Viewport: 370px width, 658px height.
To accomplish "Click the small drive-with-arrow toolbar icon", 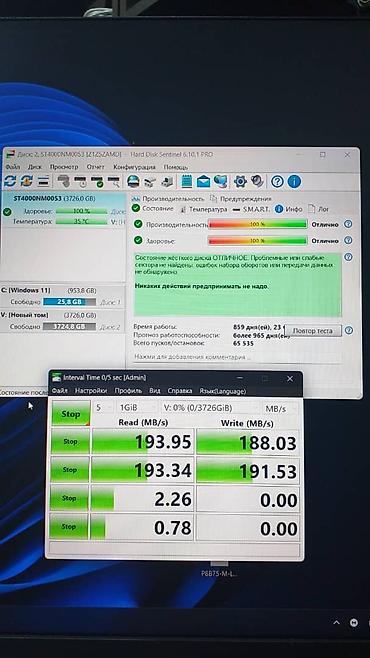I will point(149,181).
